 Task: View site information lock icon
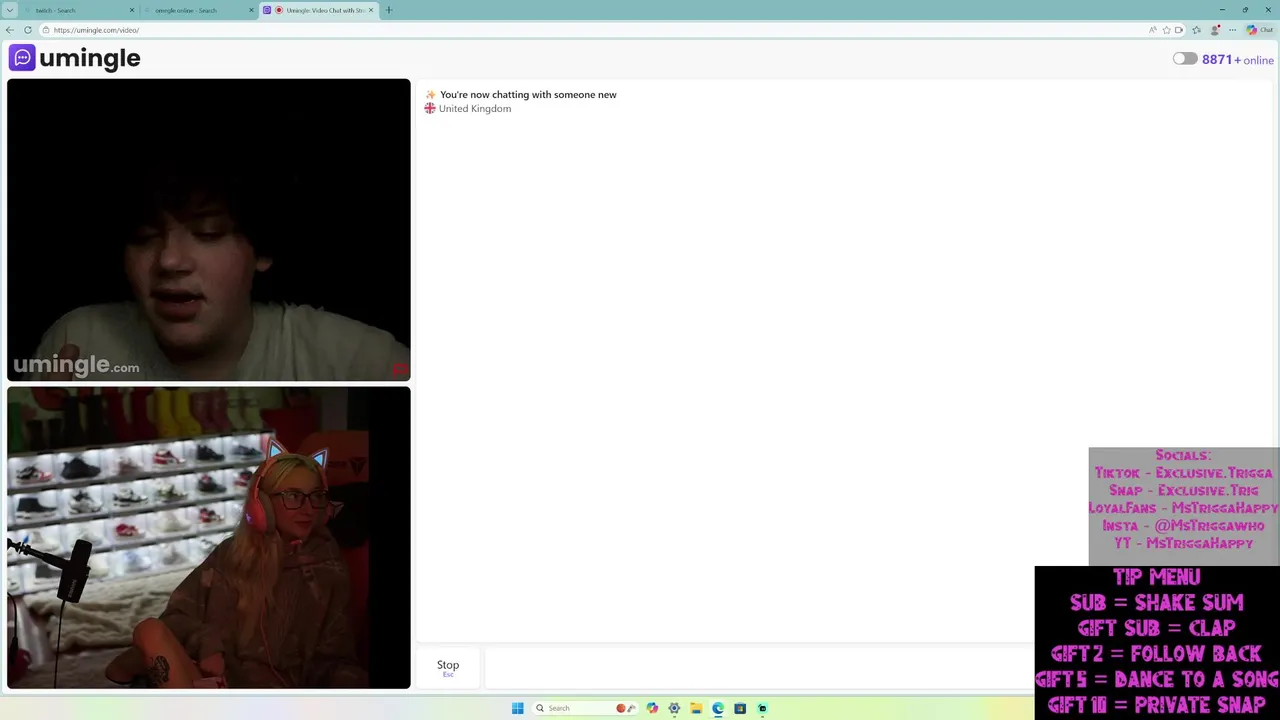tap(46, 30)
